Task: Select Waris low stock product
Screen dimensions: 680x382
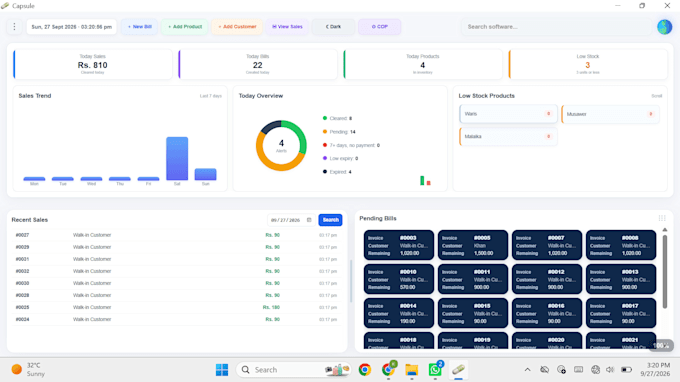Action: pyautogui.click(x=508, y=114)
